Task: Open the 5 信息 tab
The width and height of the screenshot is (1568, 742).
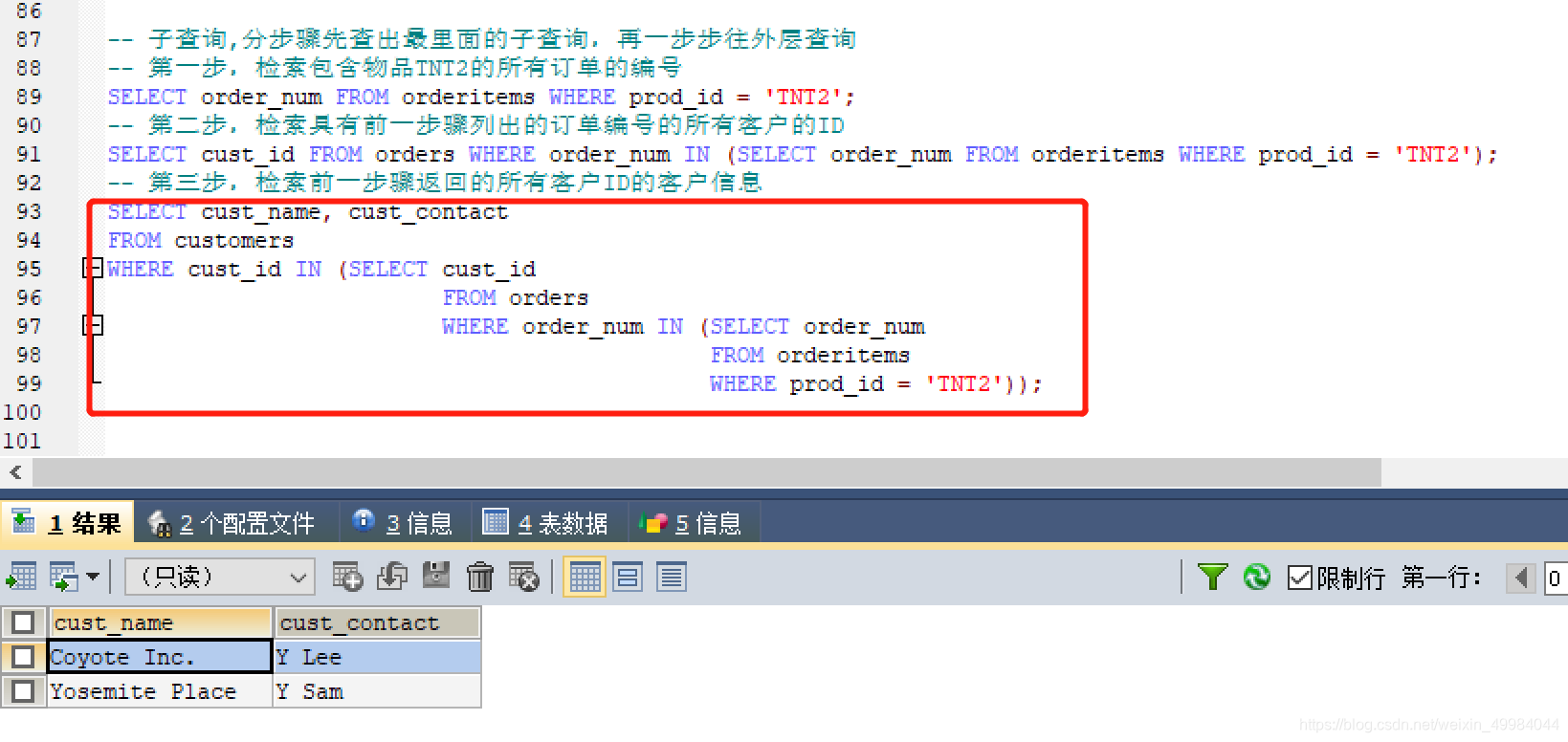Action: (x=693, y=523)
